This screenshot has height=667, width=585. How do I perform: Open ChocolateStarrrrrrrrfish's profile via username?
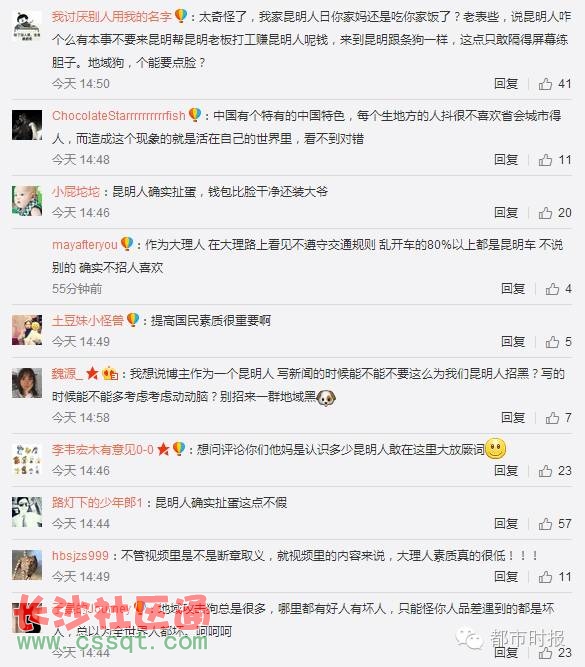pyautogui.click(x=119, y=116)
